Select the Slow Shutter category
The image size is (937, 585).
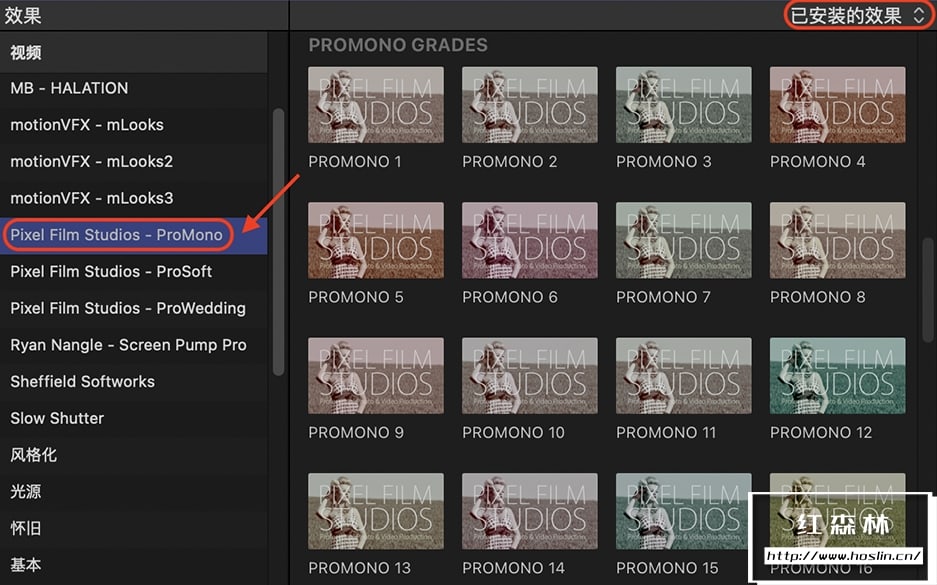134,418
